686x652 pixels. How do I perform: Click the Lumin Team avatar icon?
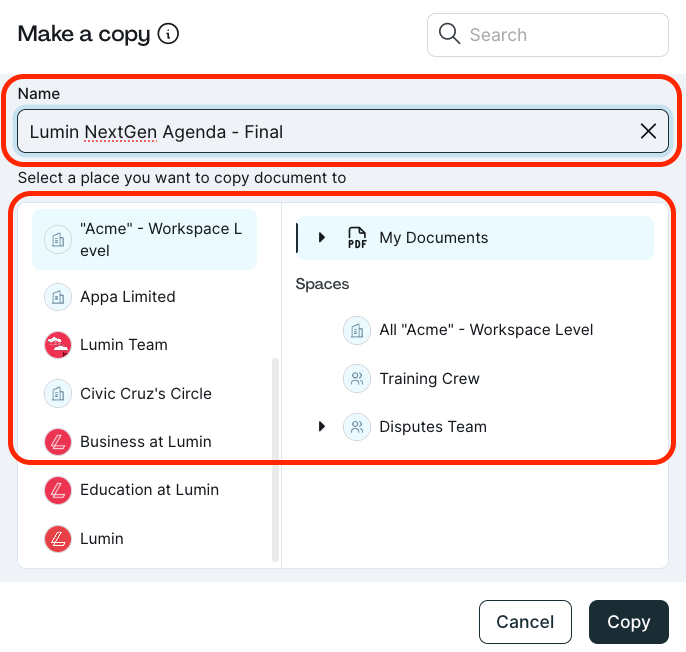coord(58,345)
